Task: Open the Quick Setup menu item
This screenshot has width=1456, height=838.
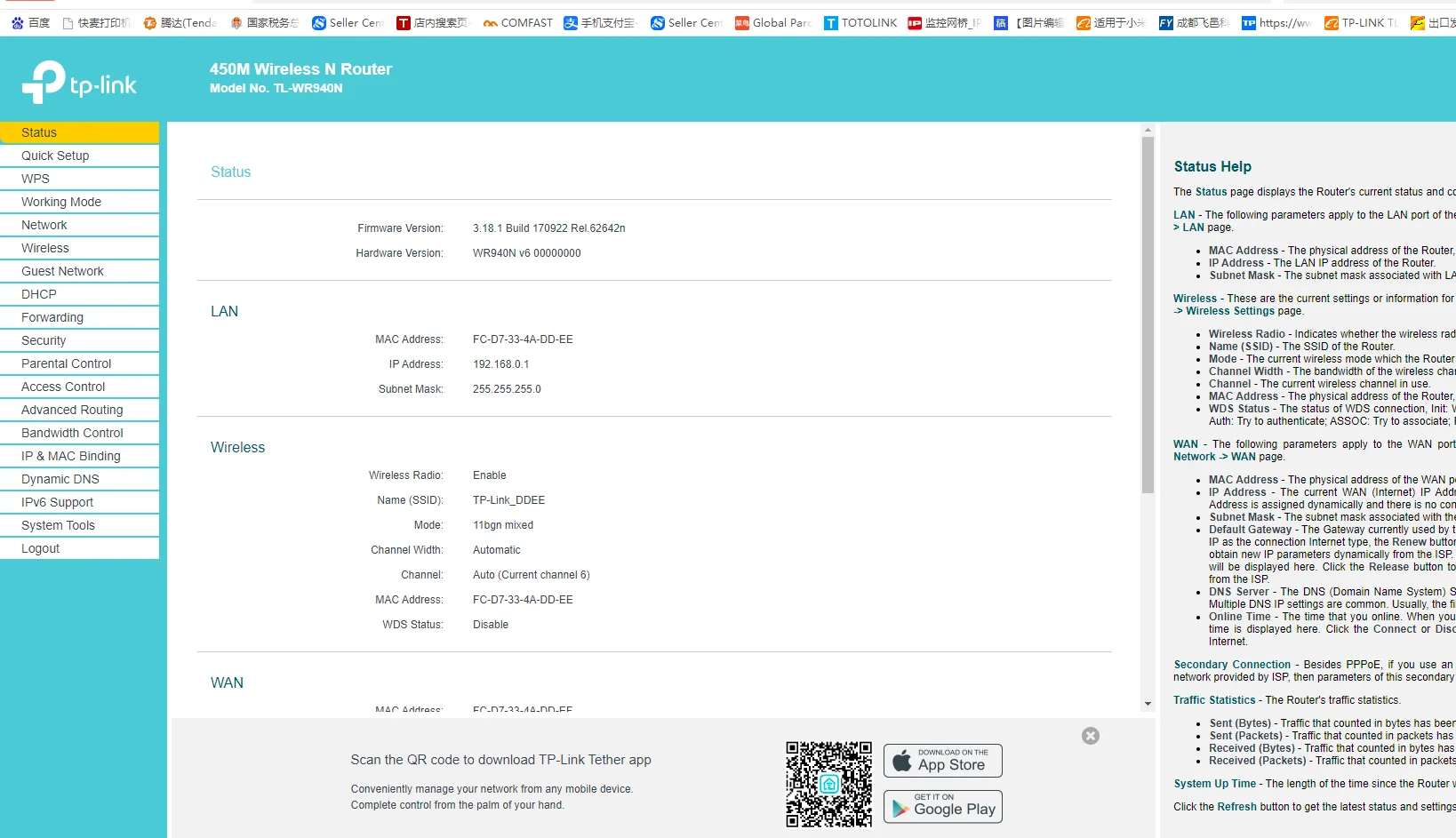Action: point(79,156)
